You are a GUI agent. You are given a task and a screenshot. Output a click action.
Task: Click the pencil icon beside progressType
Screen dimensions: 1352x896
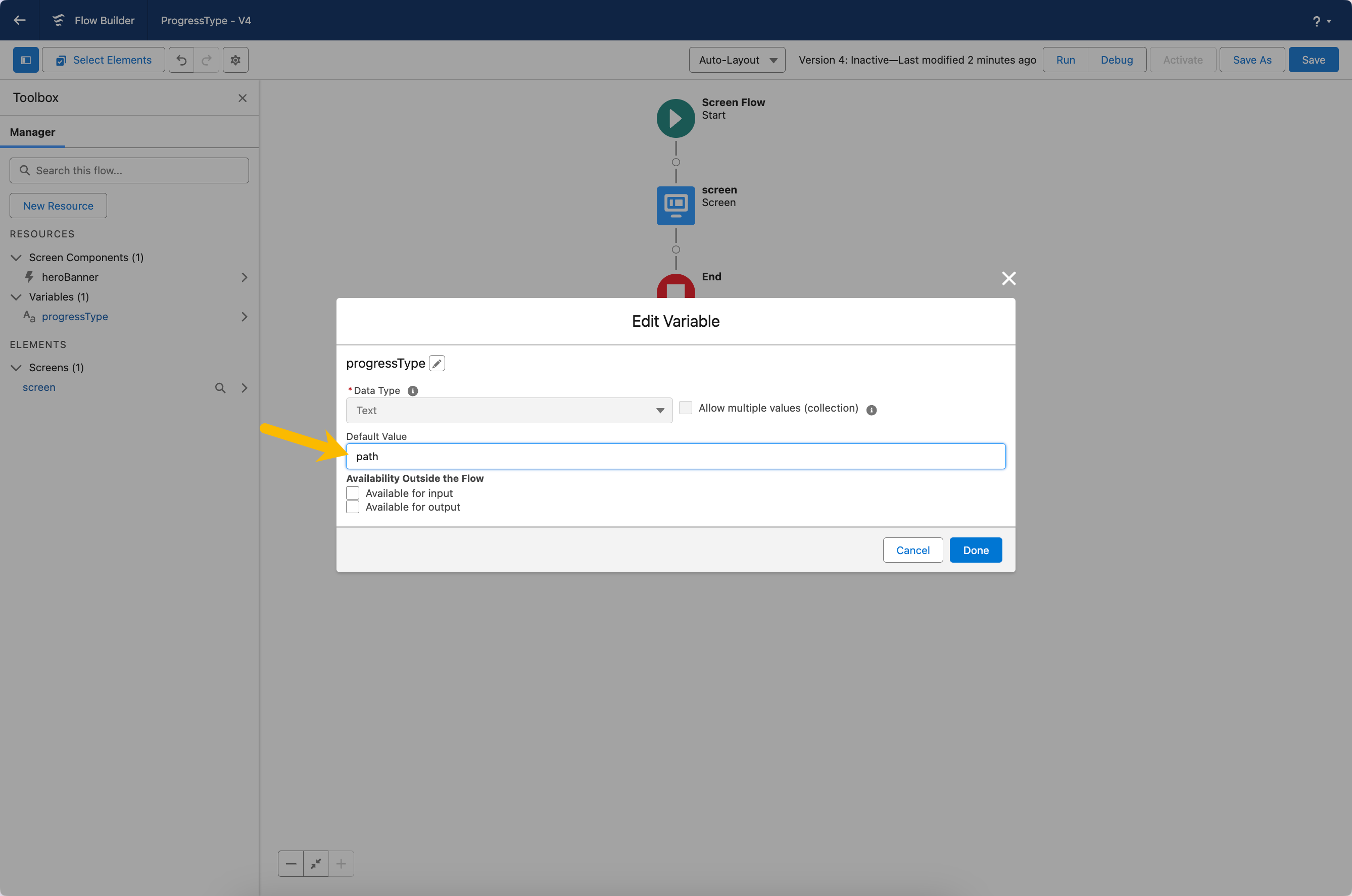click(437, 364)
